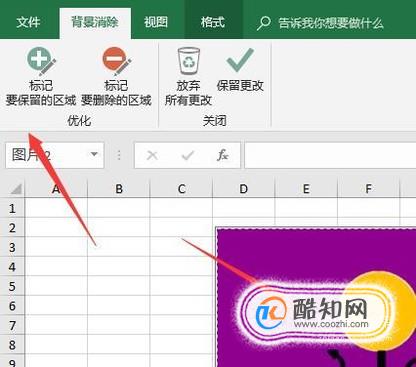Select column E header

tap(306, 189)
